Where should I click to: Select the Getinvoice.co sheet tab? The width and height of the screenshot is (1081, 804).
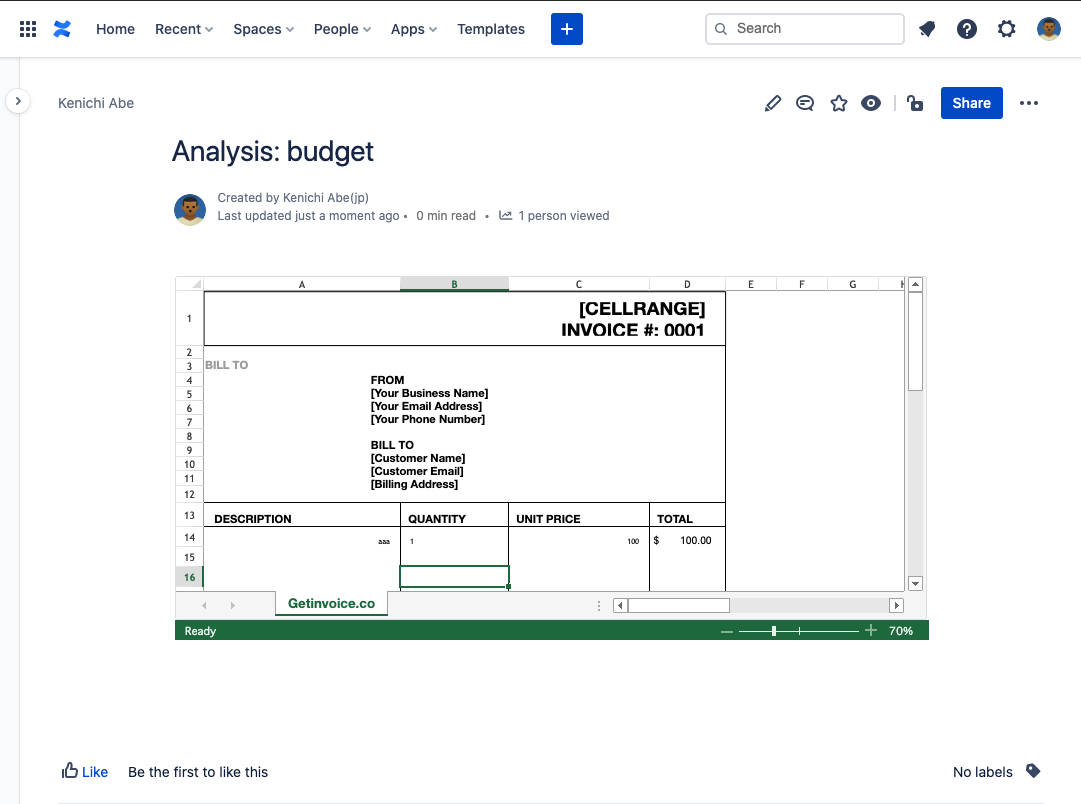[331, 604]
